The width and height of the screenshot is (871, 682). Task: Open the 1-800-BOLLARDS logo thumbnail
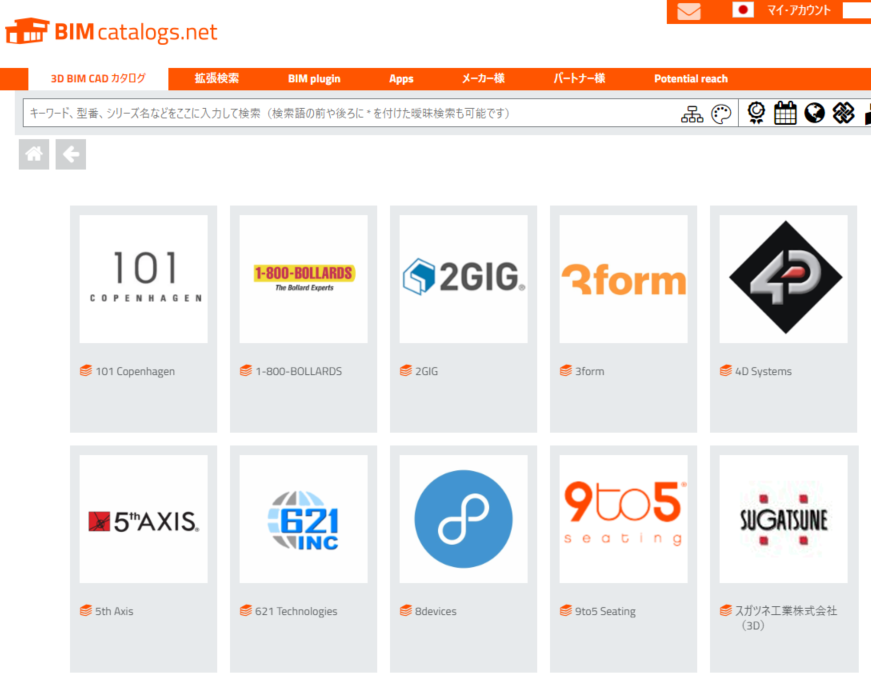(303, 279)
